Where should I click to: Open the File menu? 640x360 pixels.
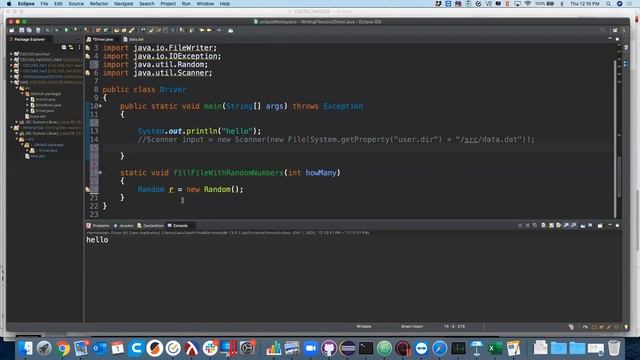(44, 4)
